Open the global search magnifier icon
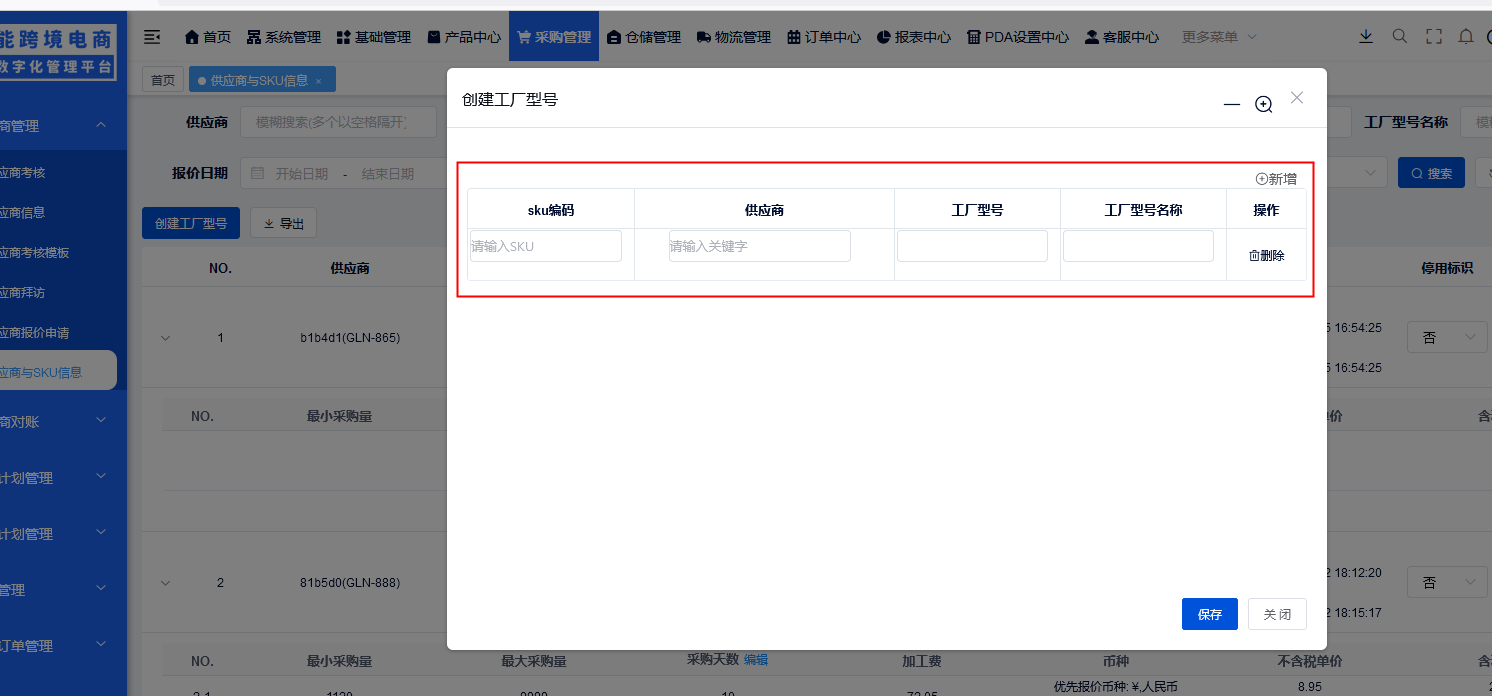Image resolution: width=1492 pixels, height=696 pixels. pyautogui.click(x=1399, y=36)
